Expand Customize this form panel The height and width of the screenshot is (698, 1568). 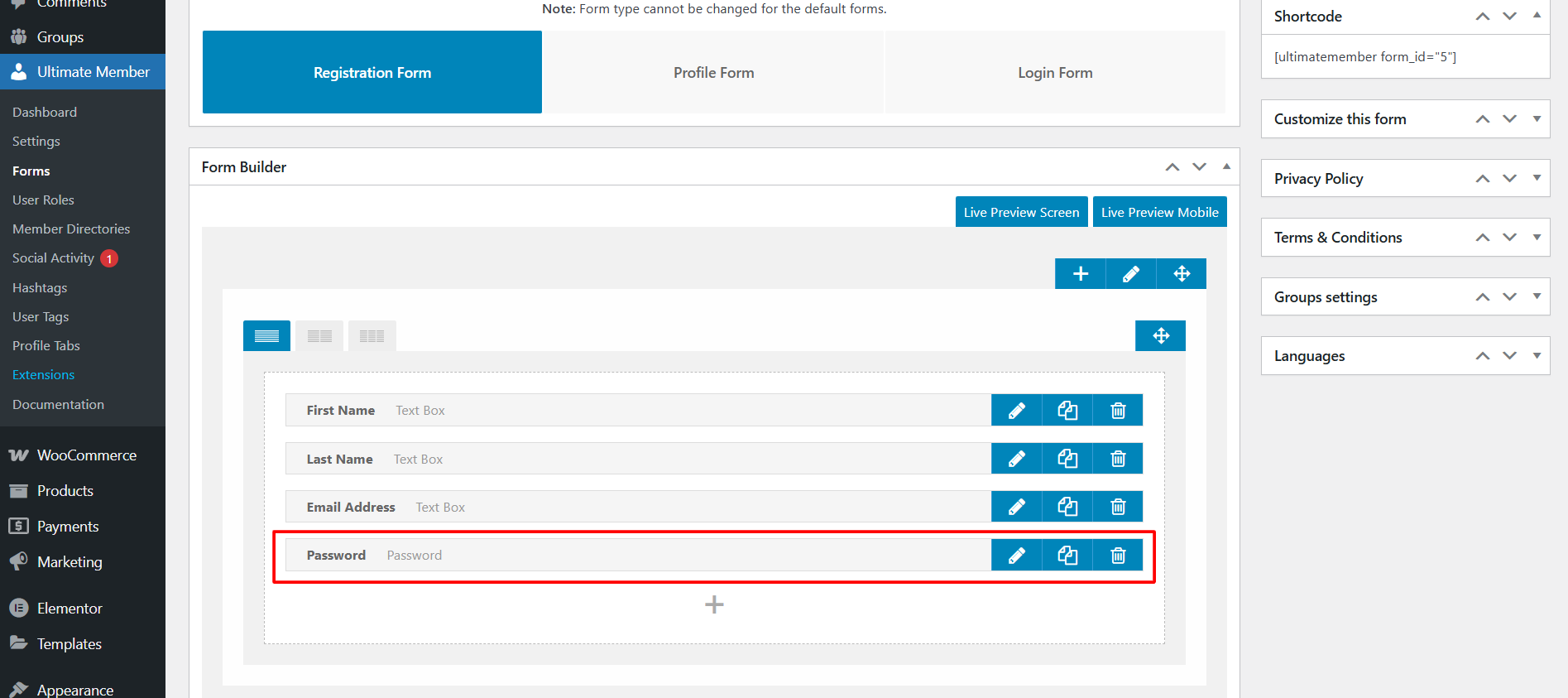1537,119
